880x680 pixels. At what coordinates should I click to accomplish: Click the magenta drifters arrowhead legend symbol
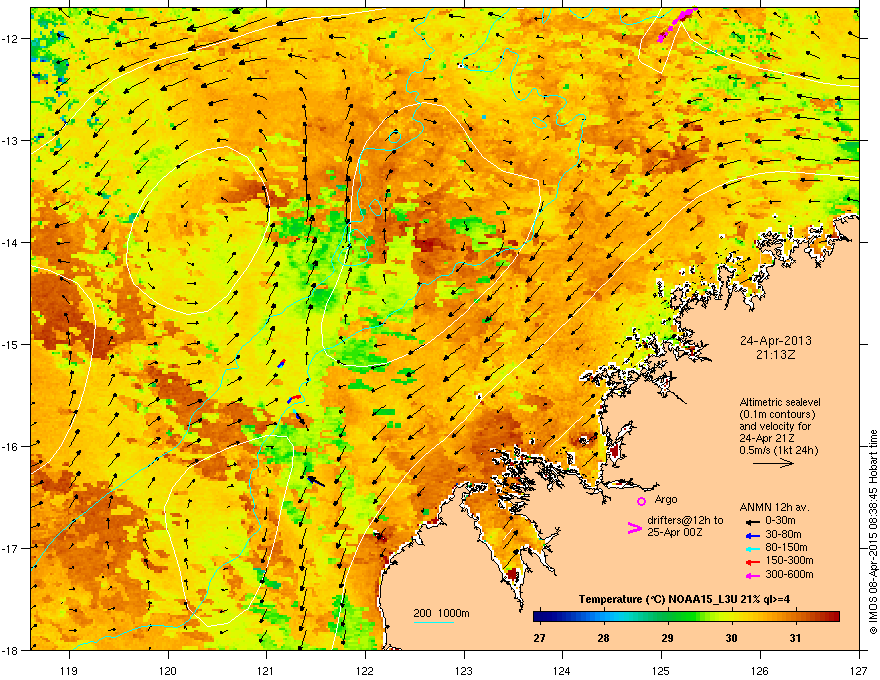point(634,527)
